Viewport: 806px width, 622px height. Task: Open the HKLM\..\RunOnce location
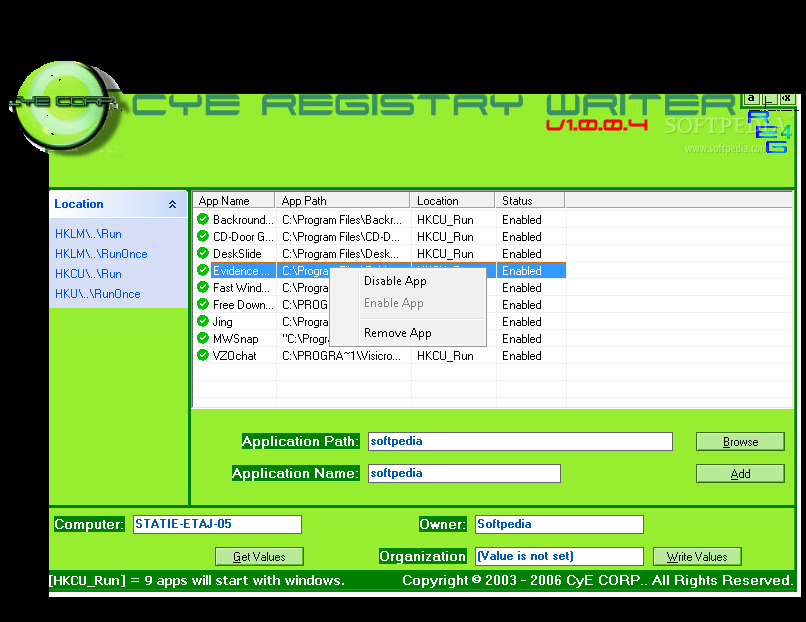(101, 254)
